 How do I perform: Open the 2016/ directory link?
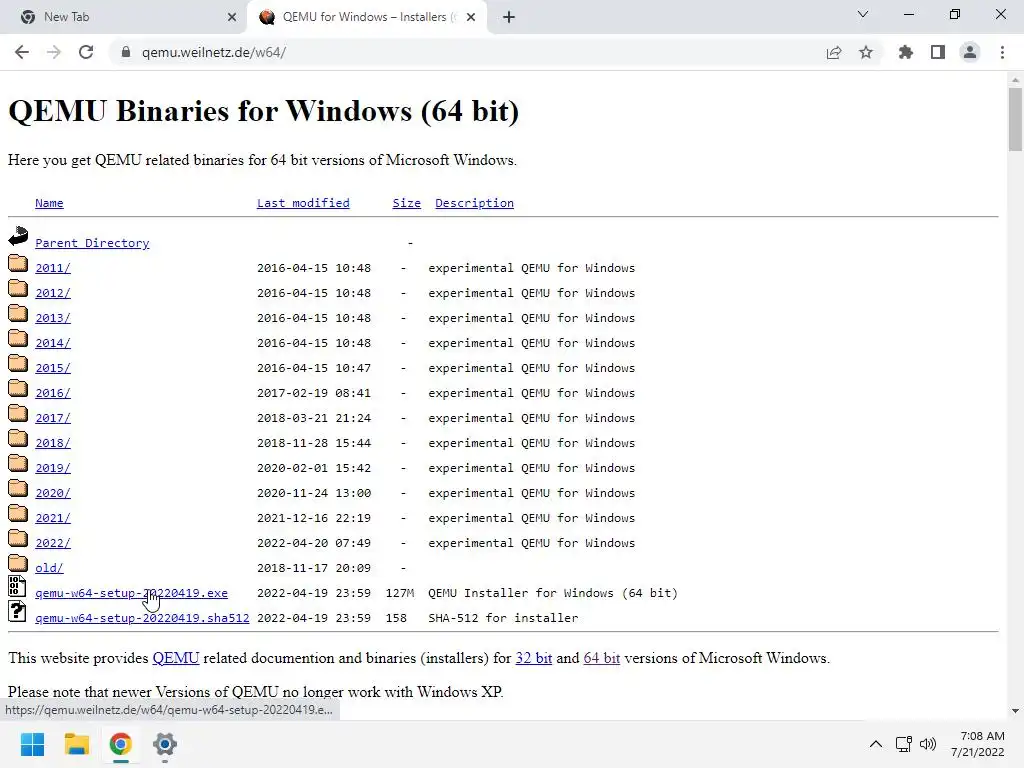coord(53,393)
